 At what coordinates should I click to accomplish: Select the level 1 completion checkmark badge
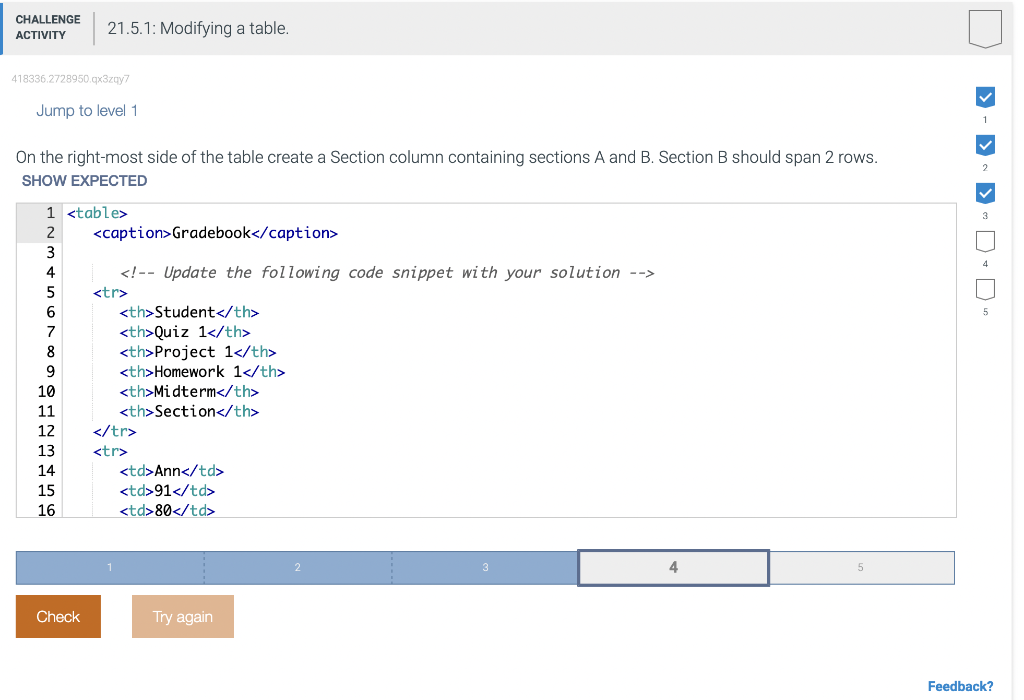click(985, 97)
